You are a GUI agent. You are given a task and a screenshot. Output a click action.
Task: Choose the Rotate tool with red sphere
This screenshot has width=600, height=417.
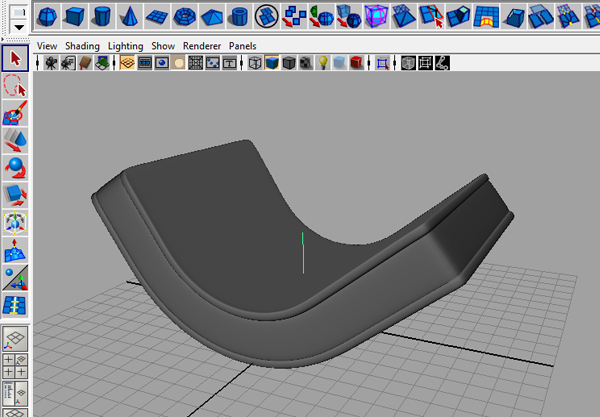click(x=16, y=167)
